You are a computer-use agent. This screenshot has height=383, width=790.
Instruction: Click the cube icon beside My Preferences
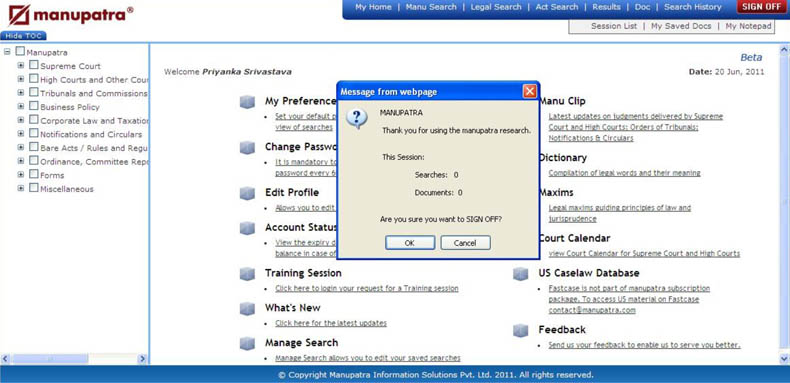point(247,102)
